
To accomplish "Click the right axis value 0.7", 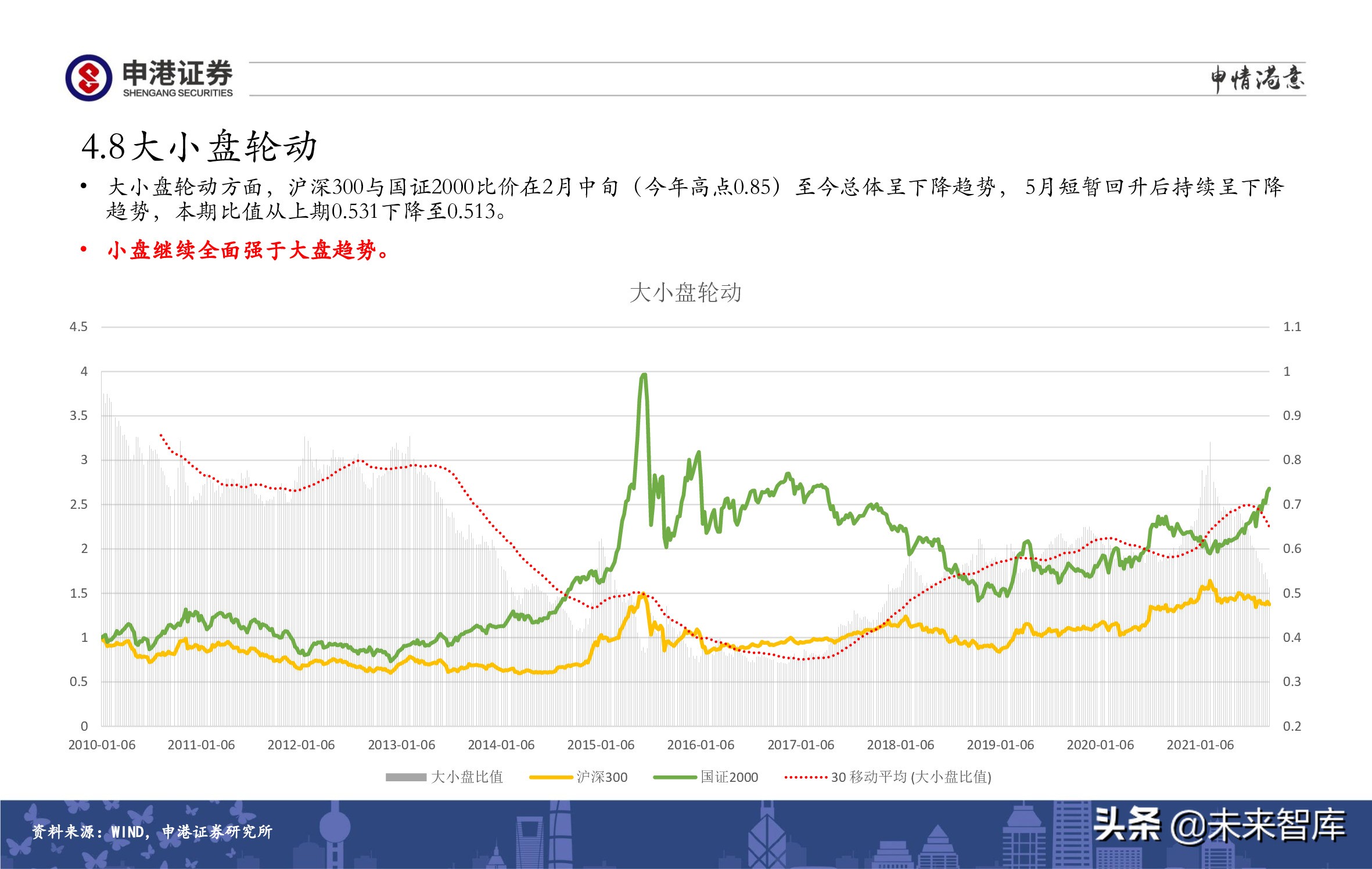I will tap(1292, 505).
